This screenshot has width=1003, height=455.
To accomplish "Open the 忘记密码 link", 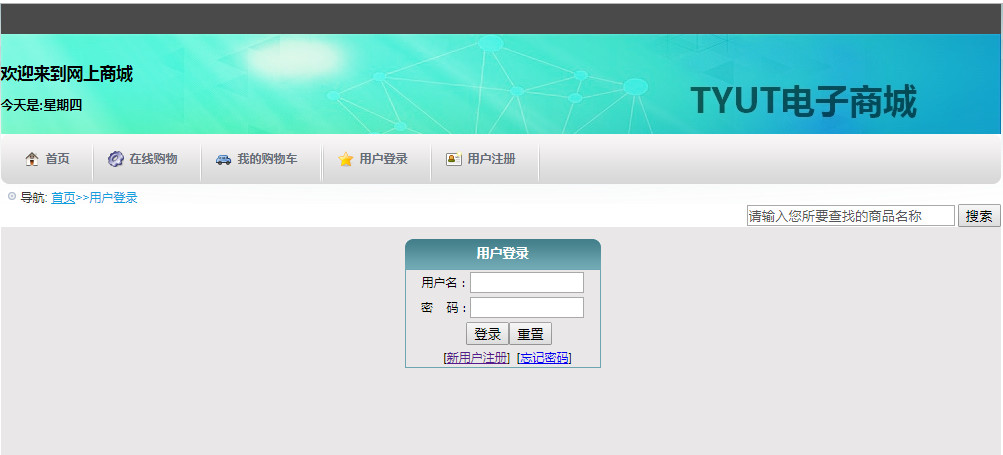I will coord(544,358).
